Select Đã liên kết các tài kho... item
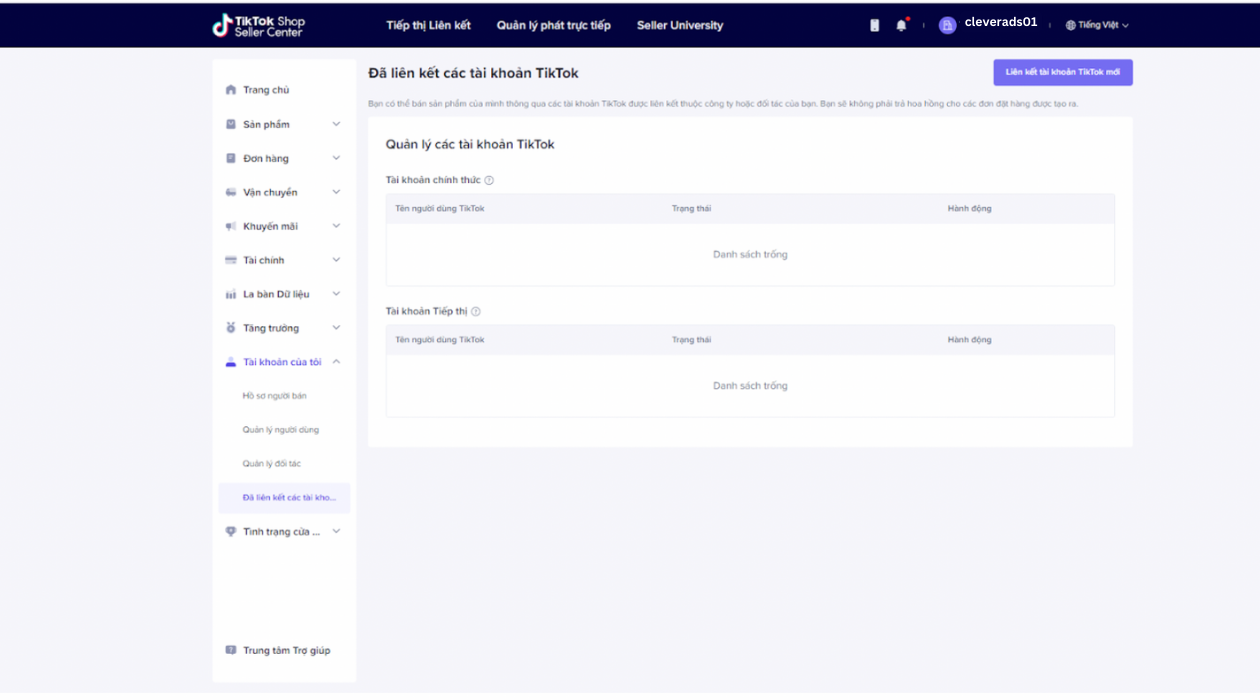 click(284, 498)
